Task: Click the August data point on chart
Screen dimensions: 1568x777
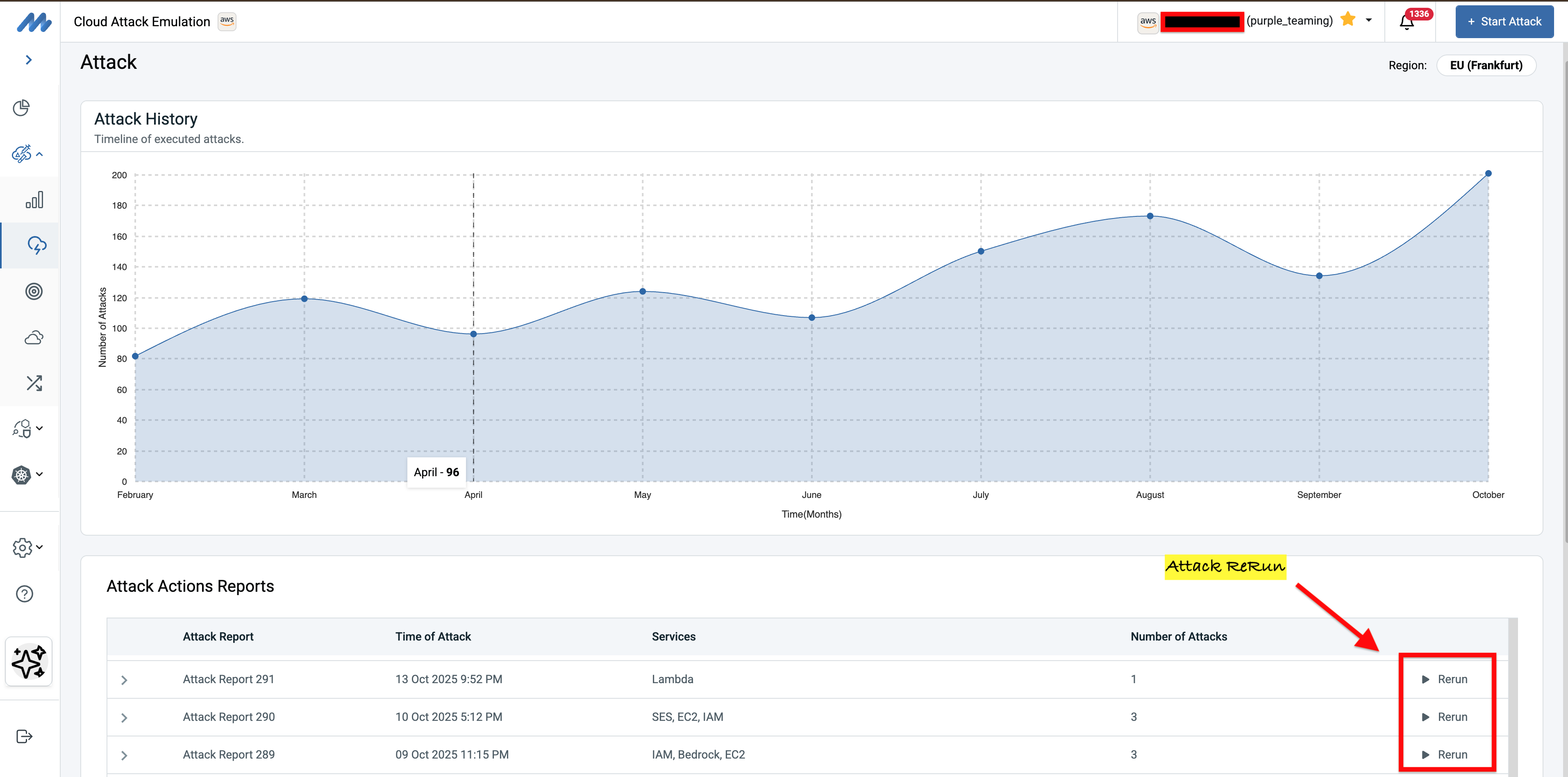Action: click(x=1150, y=217)
